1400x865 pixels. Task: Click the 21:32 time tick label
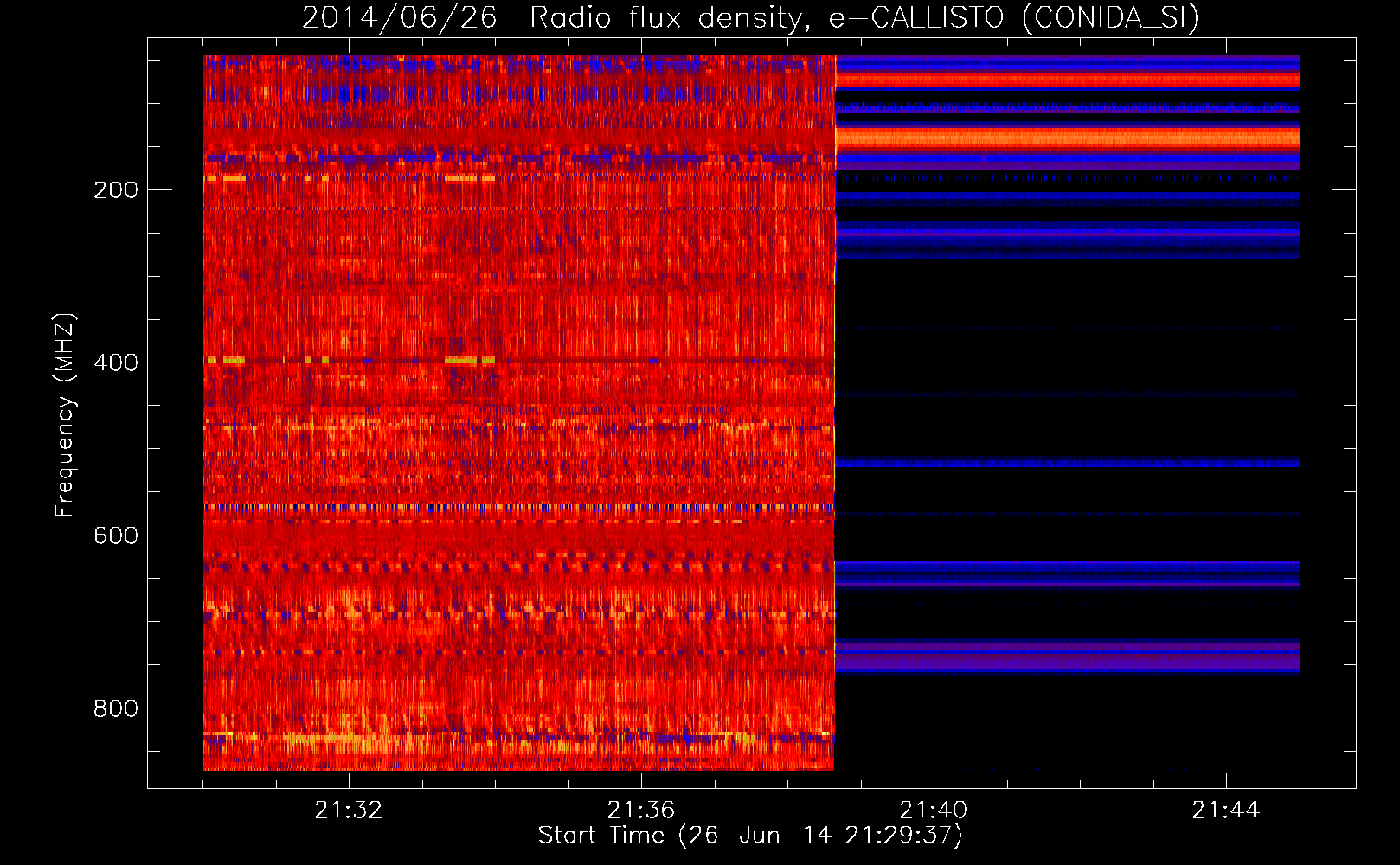pyautogui.click(x=348, y=811)
